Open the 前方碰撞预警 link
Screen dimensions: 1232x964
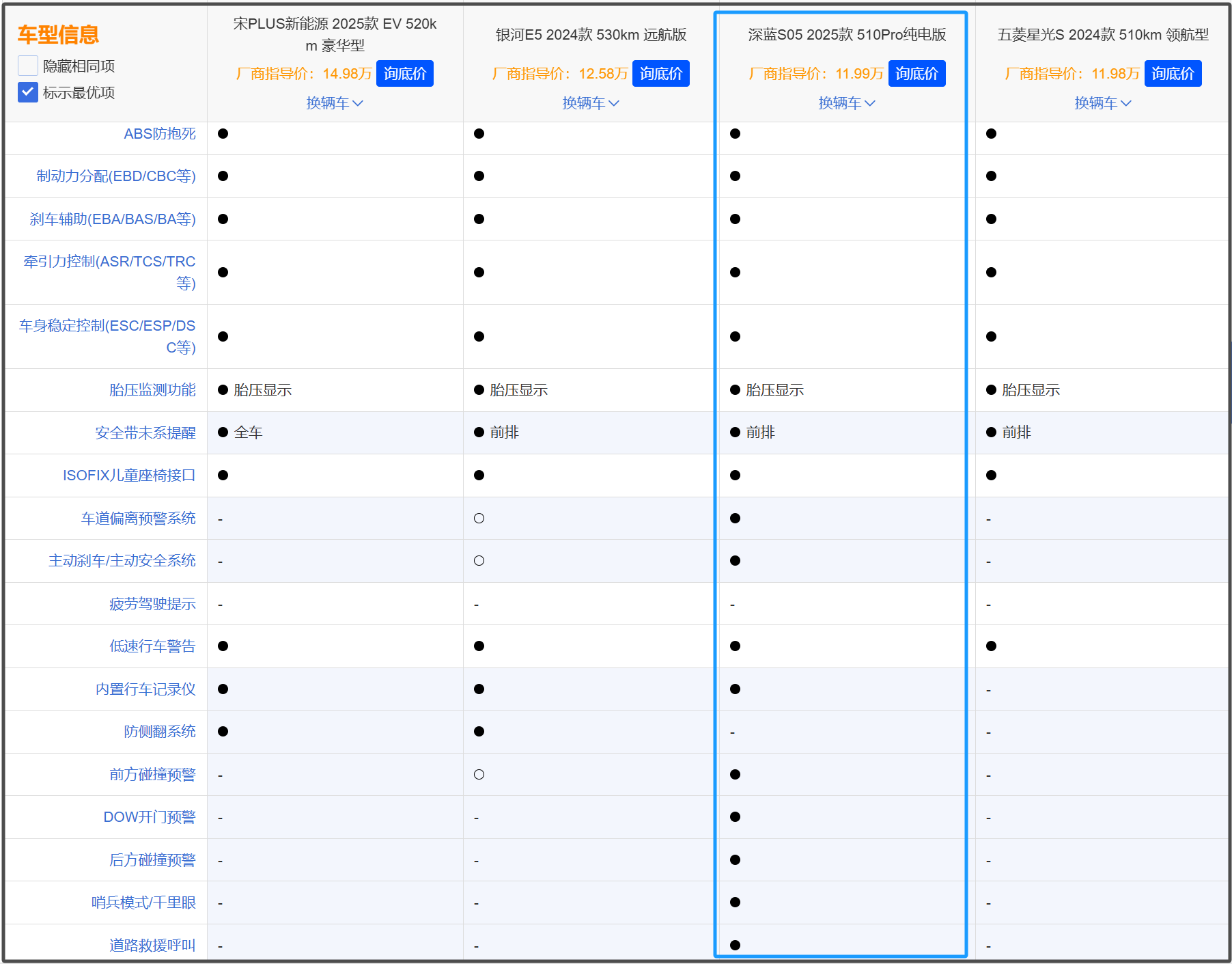click(152, 775)
